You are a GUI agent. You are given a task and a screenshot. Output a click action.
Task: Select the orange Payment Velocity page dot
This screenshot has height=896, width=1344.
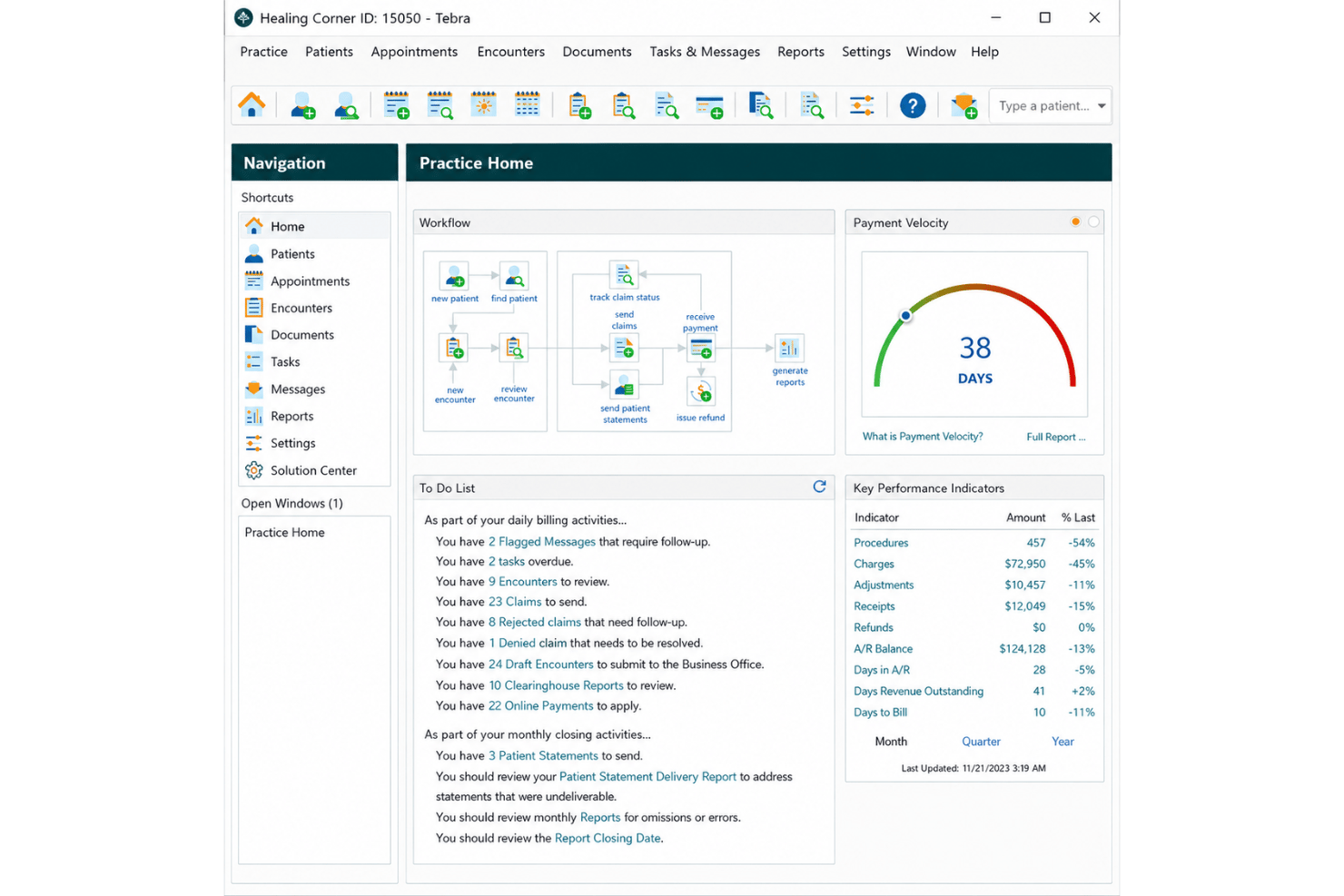pyautogui.click(x=1075, y=222)
